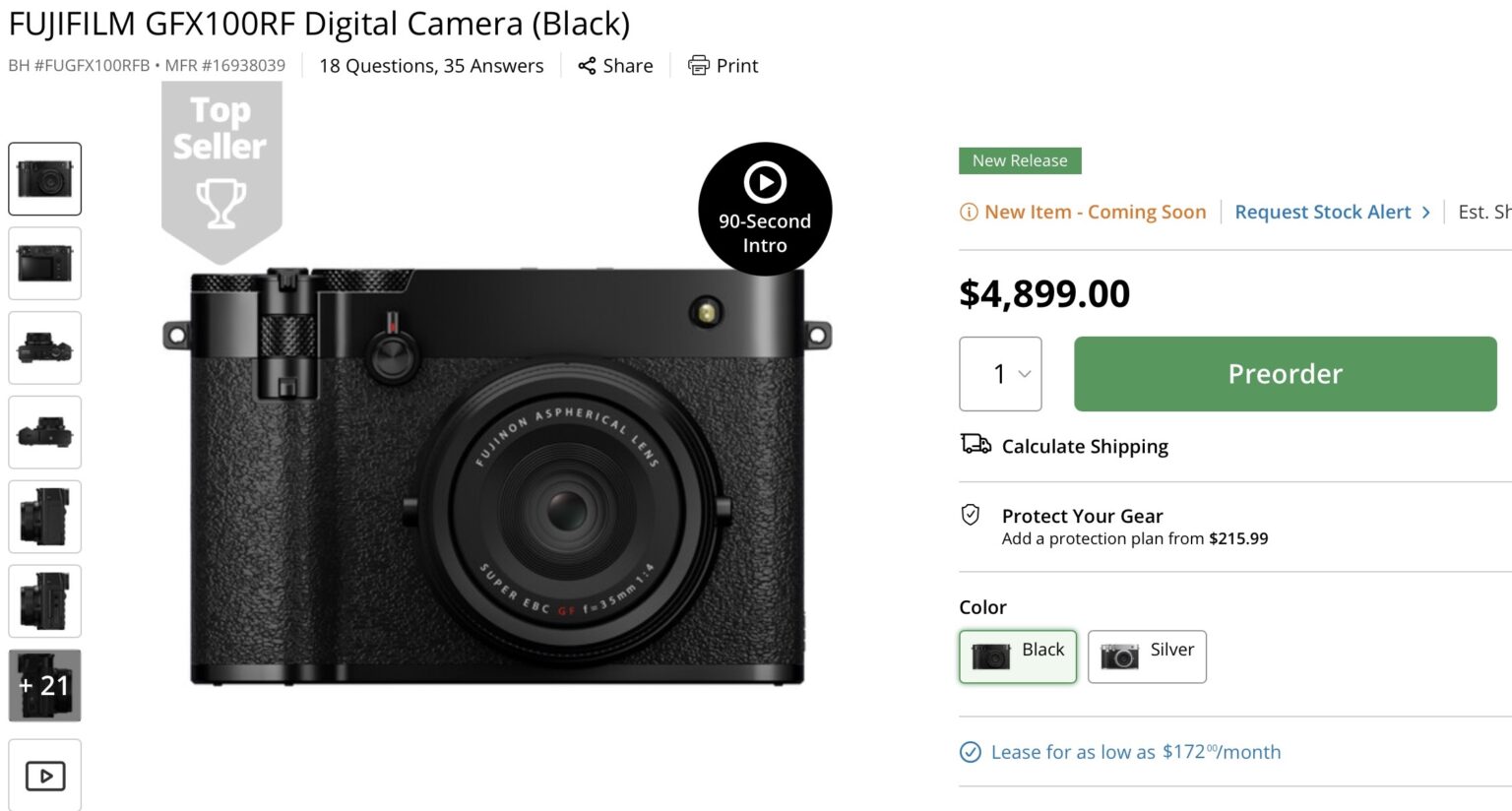The width and height of the screenshot is (1512, 811).
Task: Click the Share icon
Action: pyautogui.click(x=587, y=66)
